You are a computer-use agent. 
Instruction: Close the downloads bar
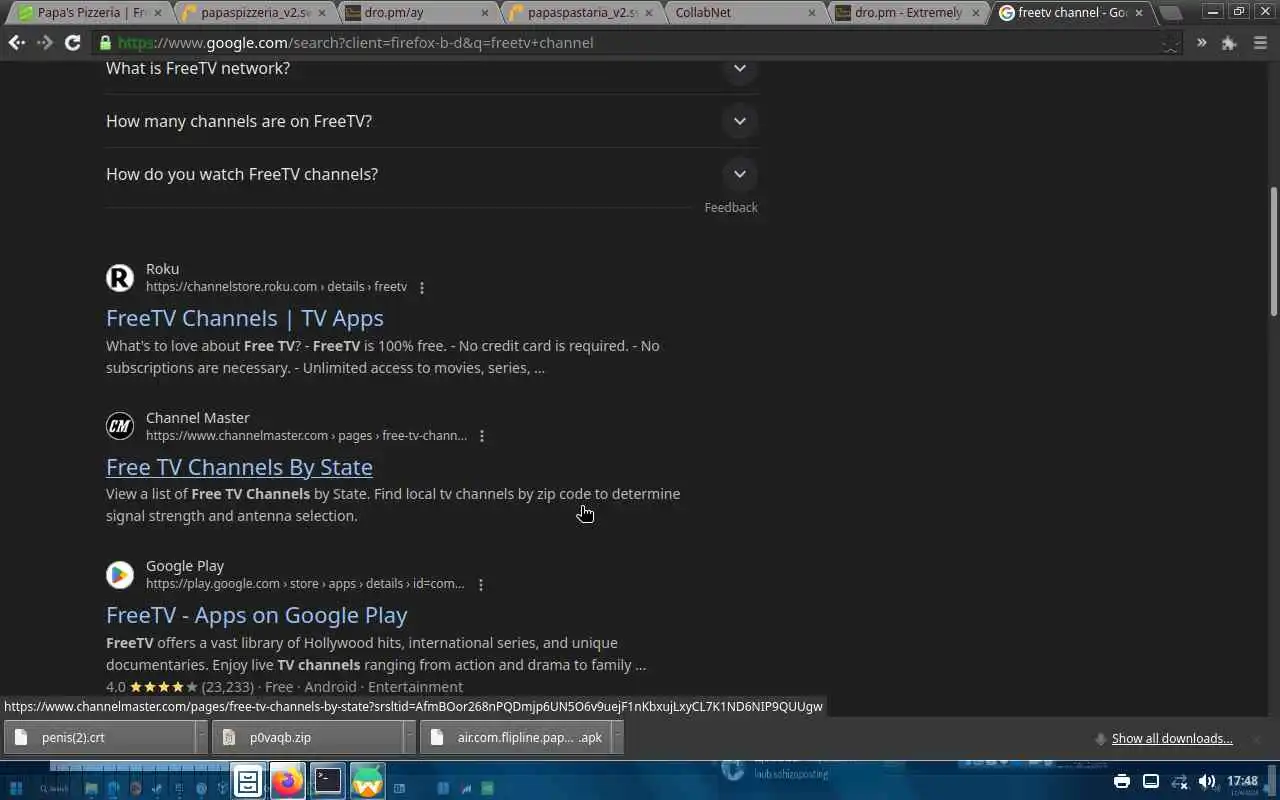(x=1257, y=739)
